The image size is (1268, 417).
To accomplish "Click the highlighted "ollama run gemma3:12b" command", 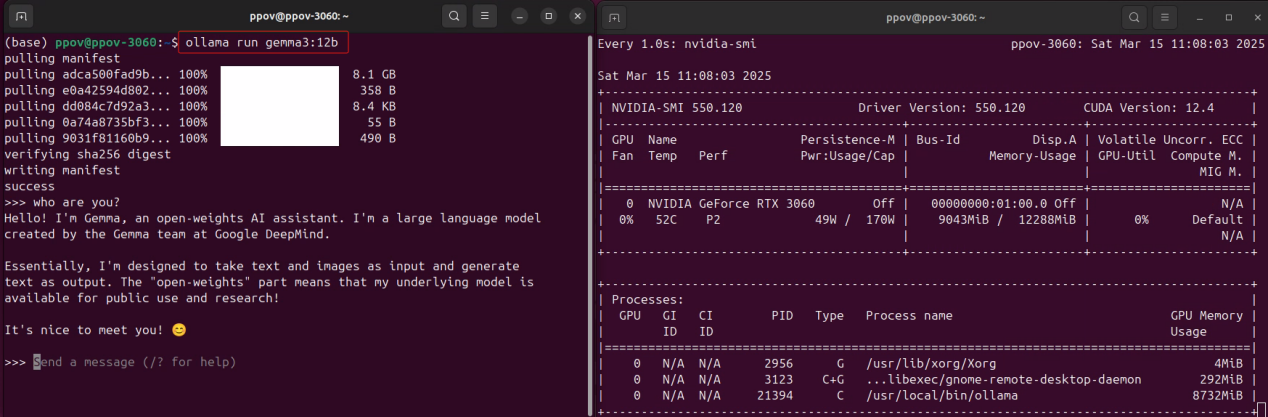I will coord(265,42).
